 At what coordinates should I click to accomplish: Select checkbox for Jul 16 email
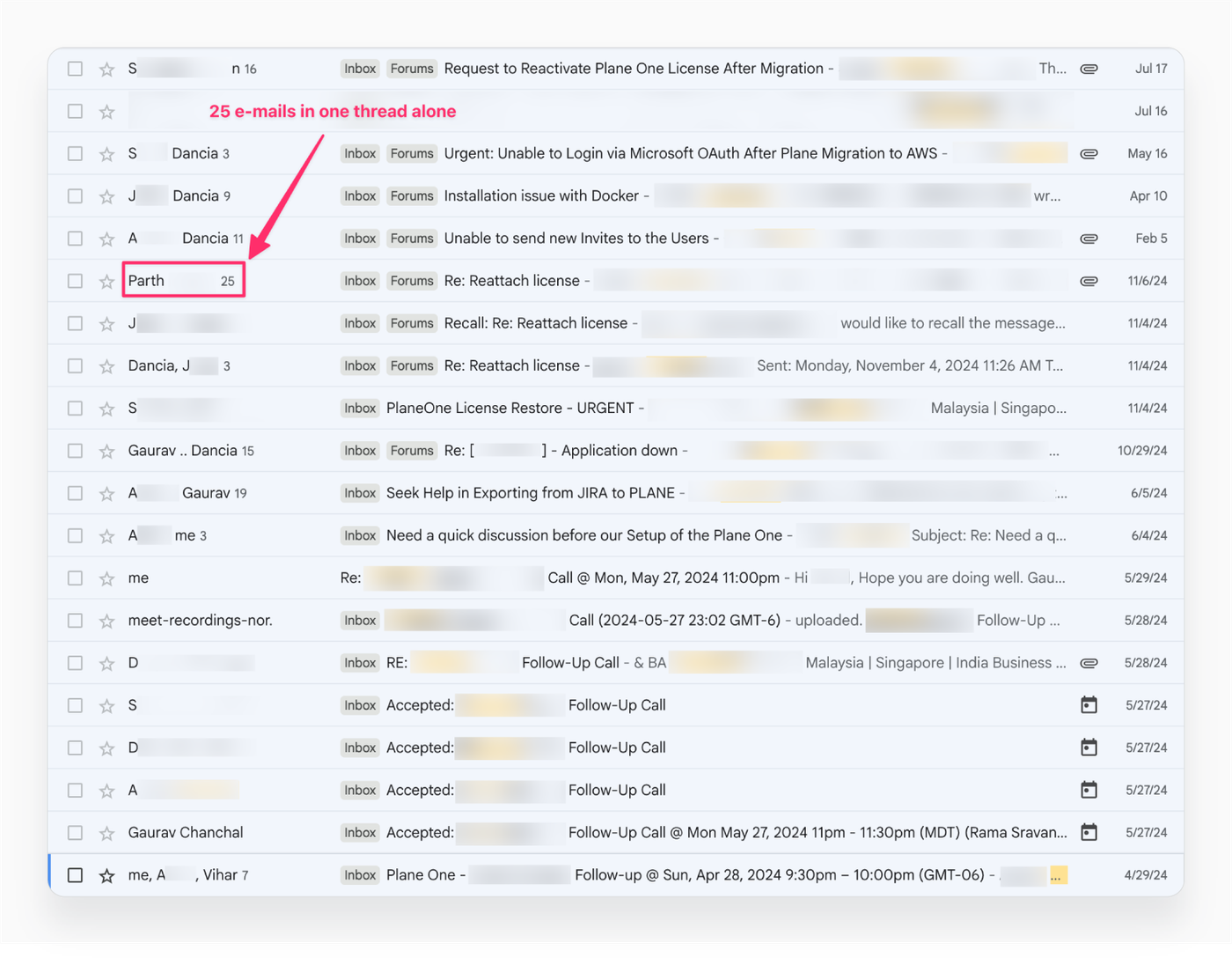coord(75,111)
